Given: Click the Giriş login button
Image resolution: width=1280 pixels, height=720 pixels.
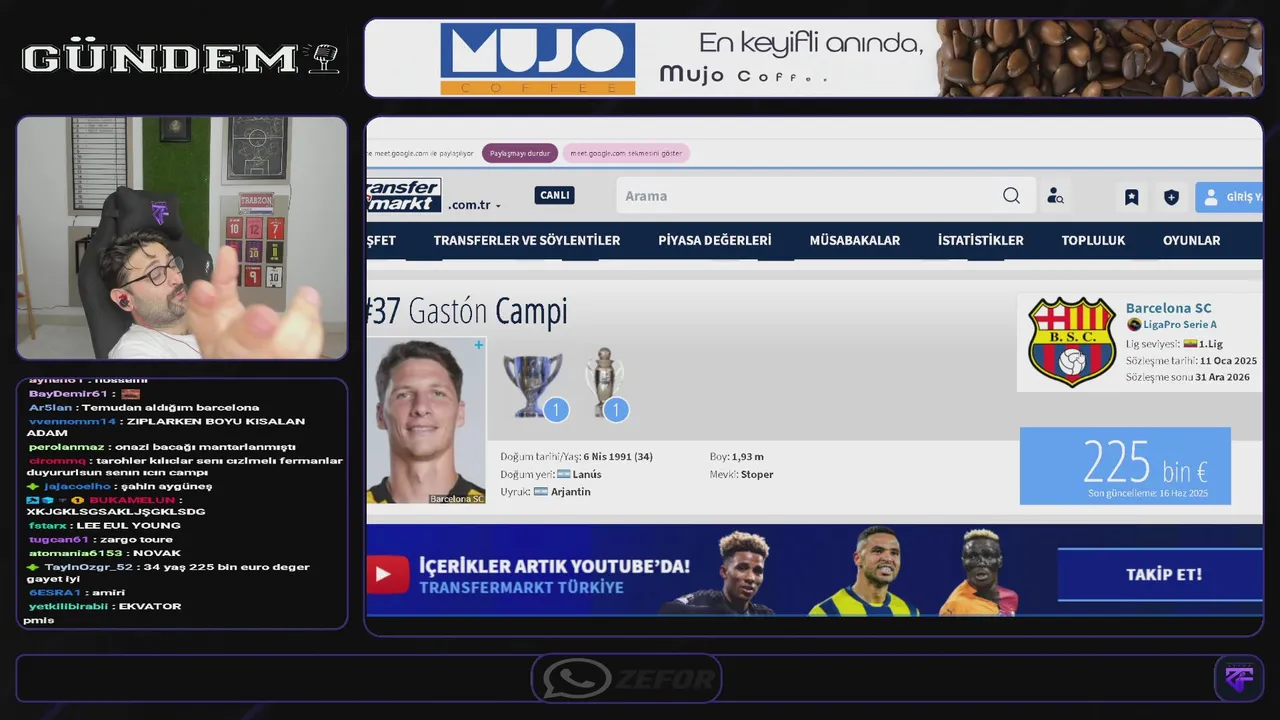Looking at the screenshot, I should pos(1229,197).
